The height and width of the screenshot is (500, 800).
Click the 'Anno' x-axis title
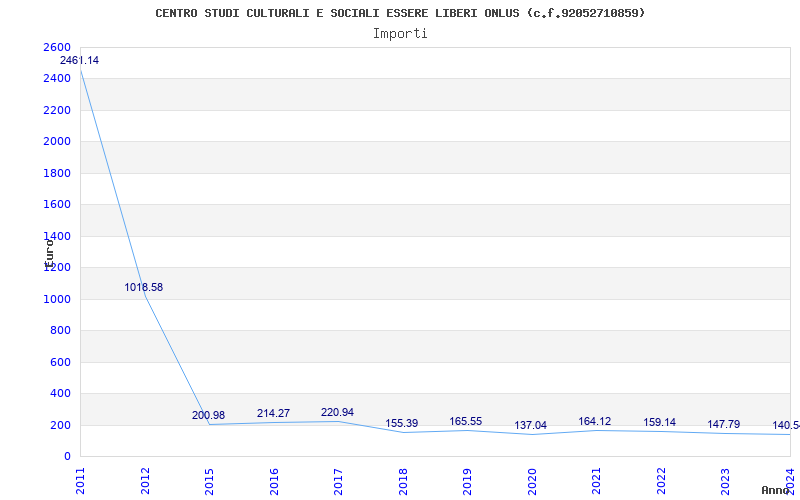coord(777,491)
